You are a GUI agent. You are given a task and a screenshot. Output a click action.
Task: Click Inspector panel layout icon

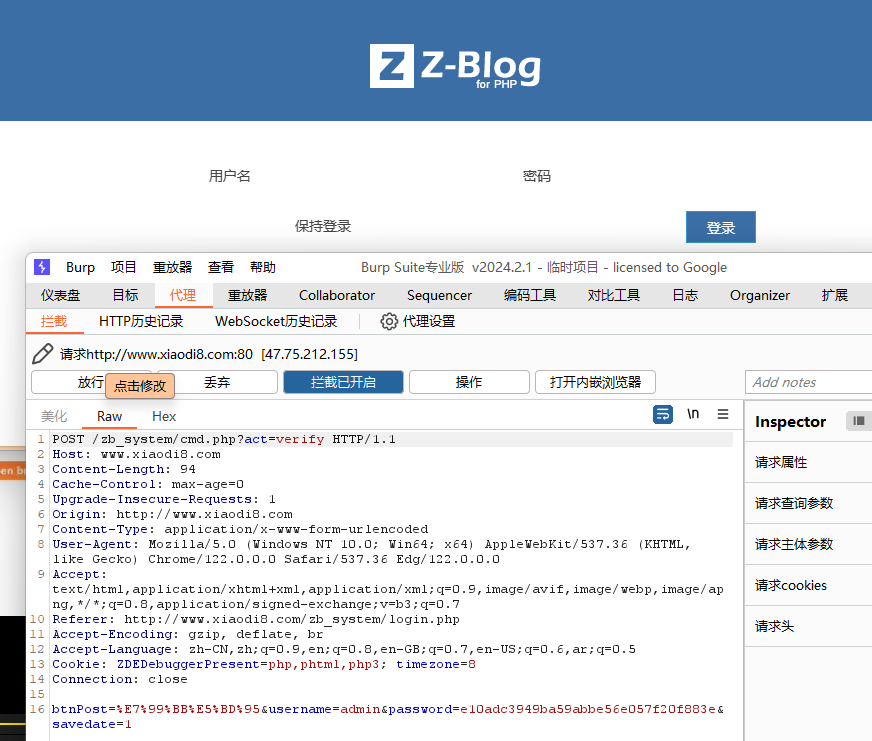[x=859, y=421]
